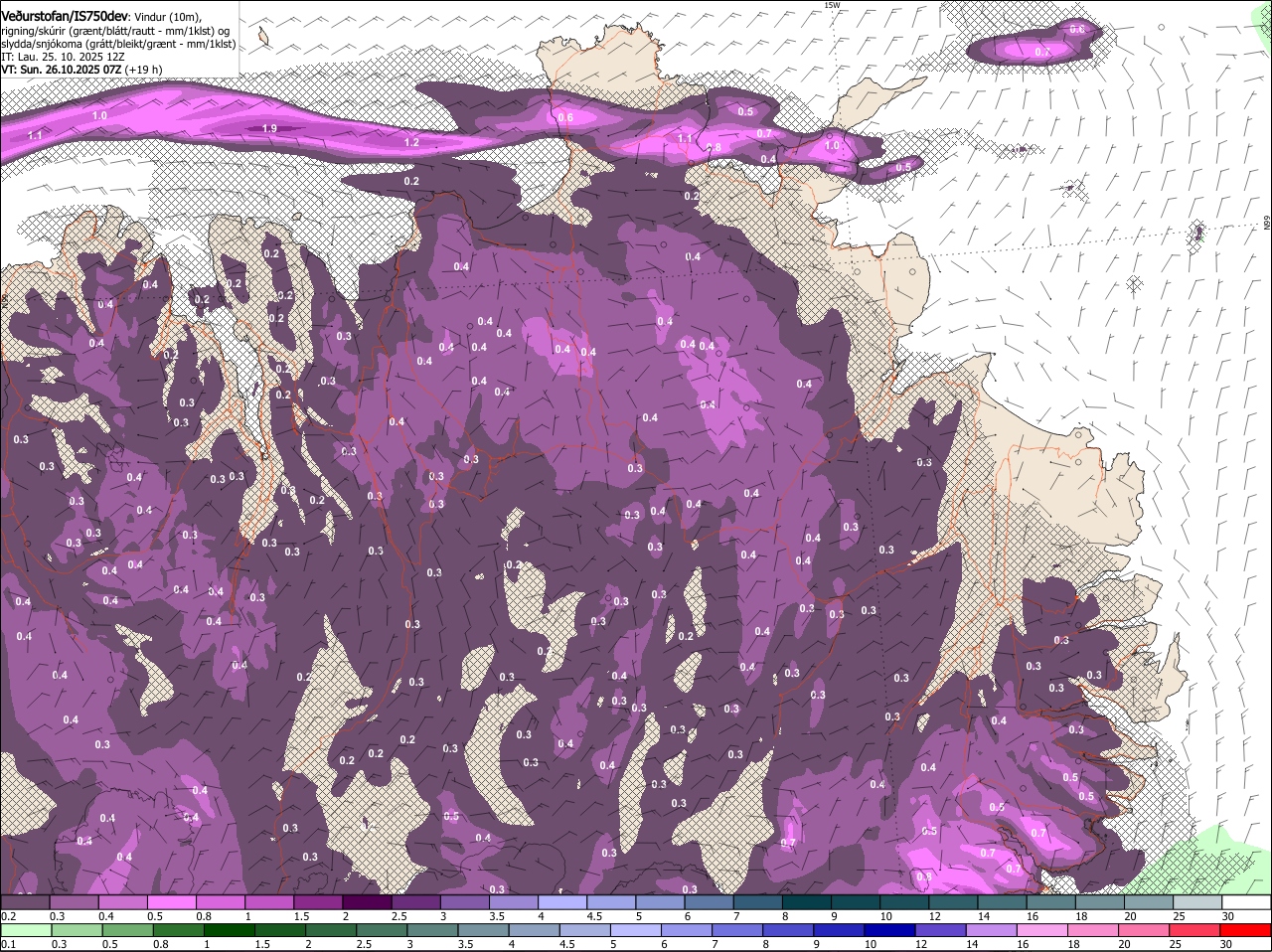Screen dimensions: 1272x952
Task: Click the 15W longitude label at the top
Action: [x=833, y=5]
